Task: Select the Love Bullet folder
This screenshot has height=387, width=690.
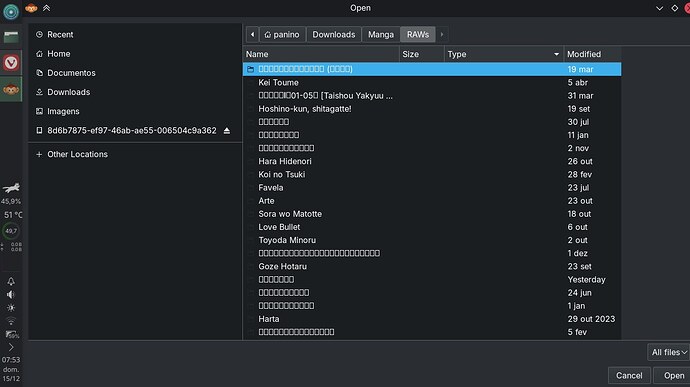Action: tap(432, 227)
